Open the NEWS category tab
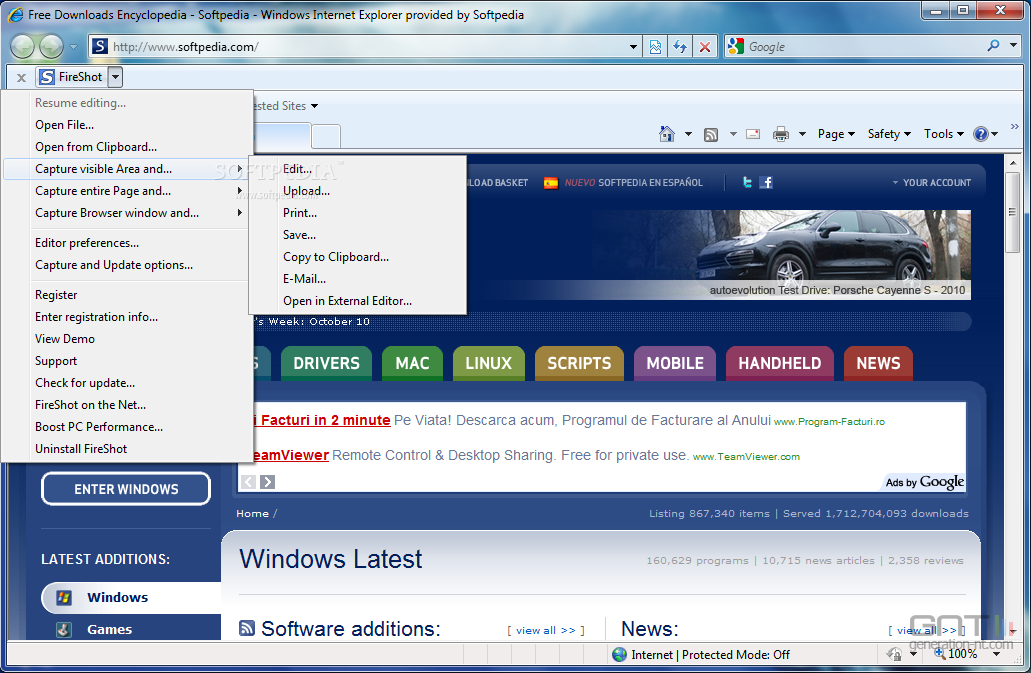1031x673 pixels. point(878,363)
